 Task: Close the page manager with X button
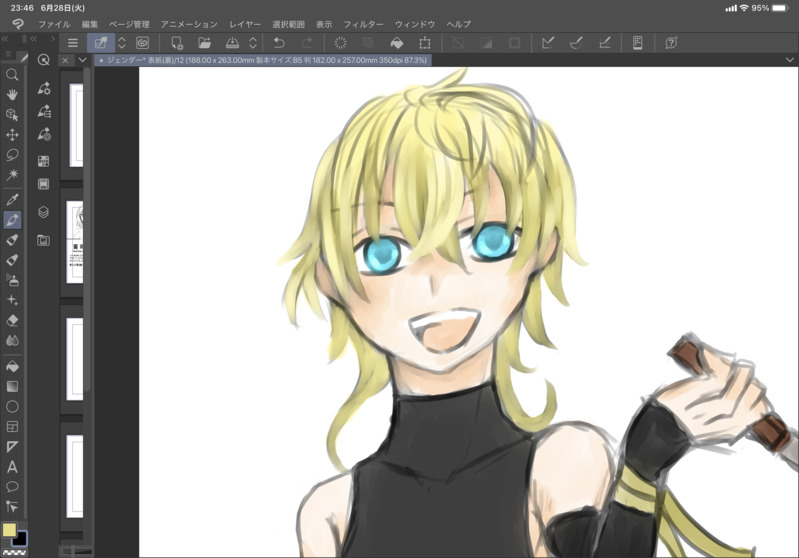point(65,60)
